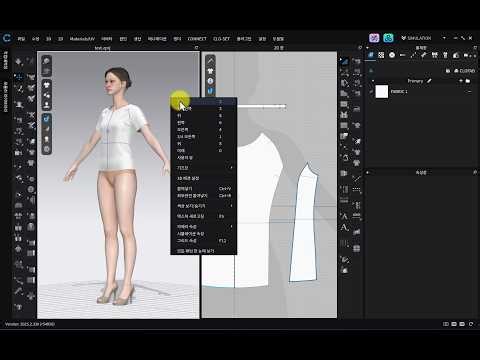Screen dimensions: 480x360
Task: Click the minus icon on the FABRIC 1 row
Action: coord(469,91)
